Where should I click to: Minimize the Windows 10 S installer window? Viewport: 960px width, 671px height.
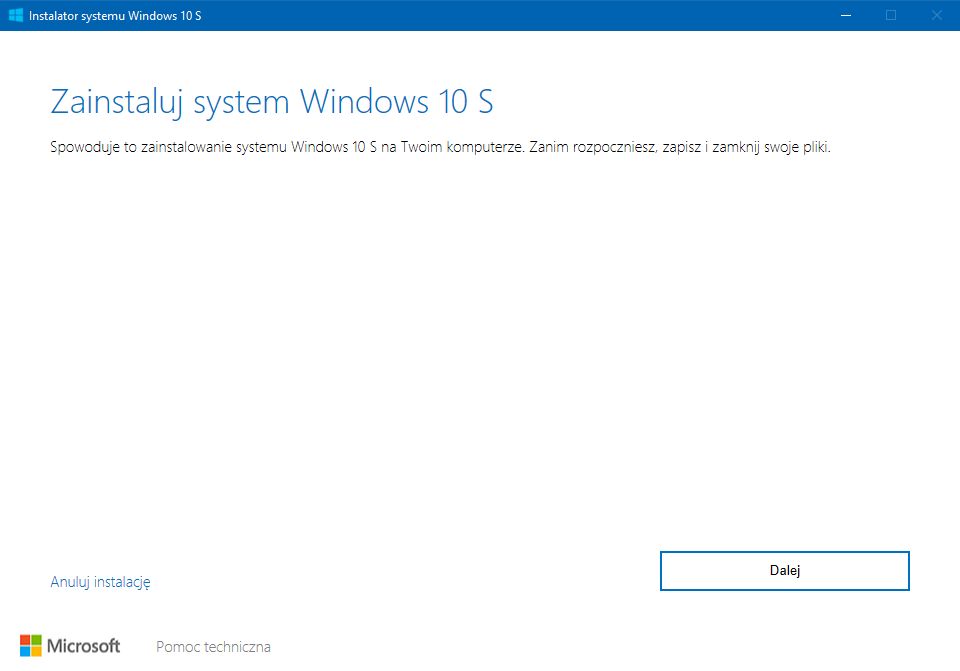coord(846,15)
